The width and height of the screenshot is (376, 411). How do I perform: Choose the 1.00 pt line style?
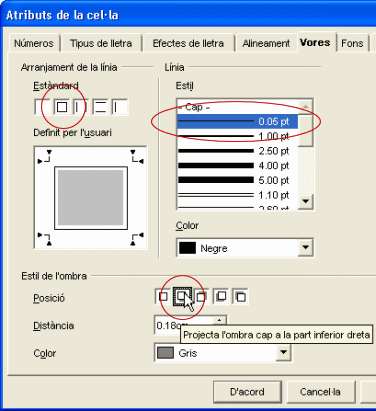pos(237,136)
